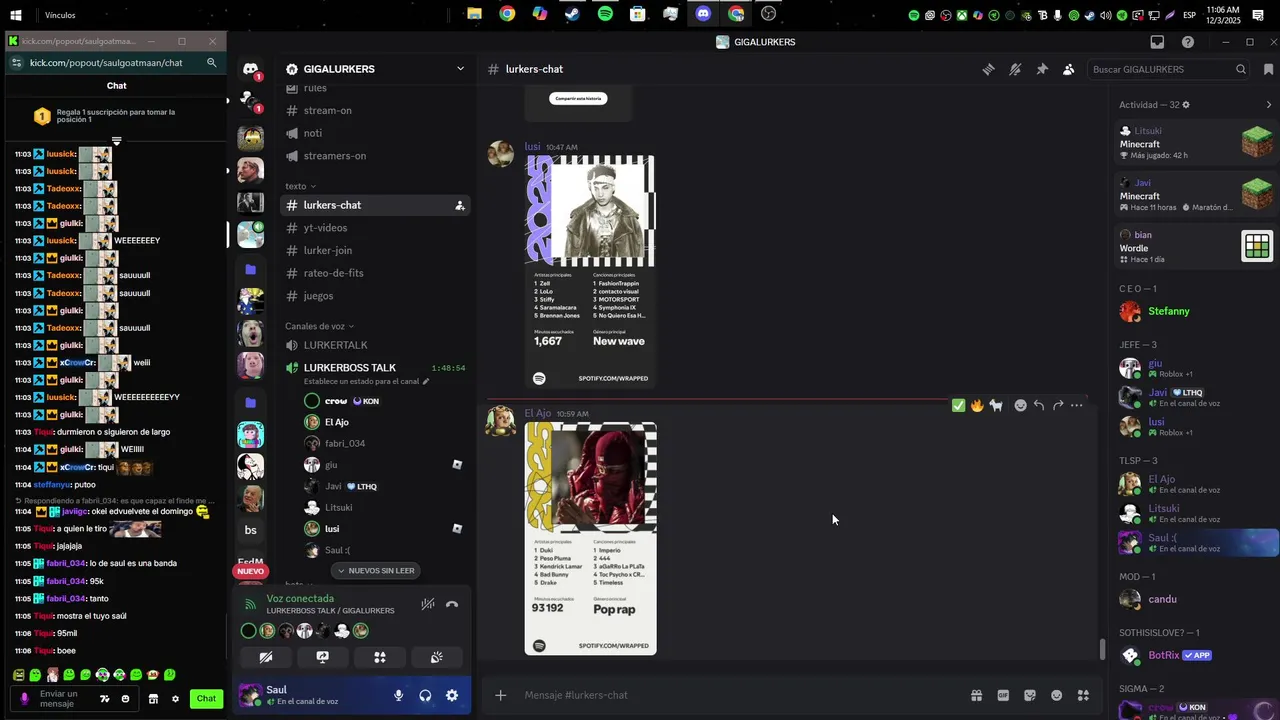Open the GIF picker in message bar
Screen dimensions: 1280x720
(x=1003, y=695)
